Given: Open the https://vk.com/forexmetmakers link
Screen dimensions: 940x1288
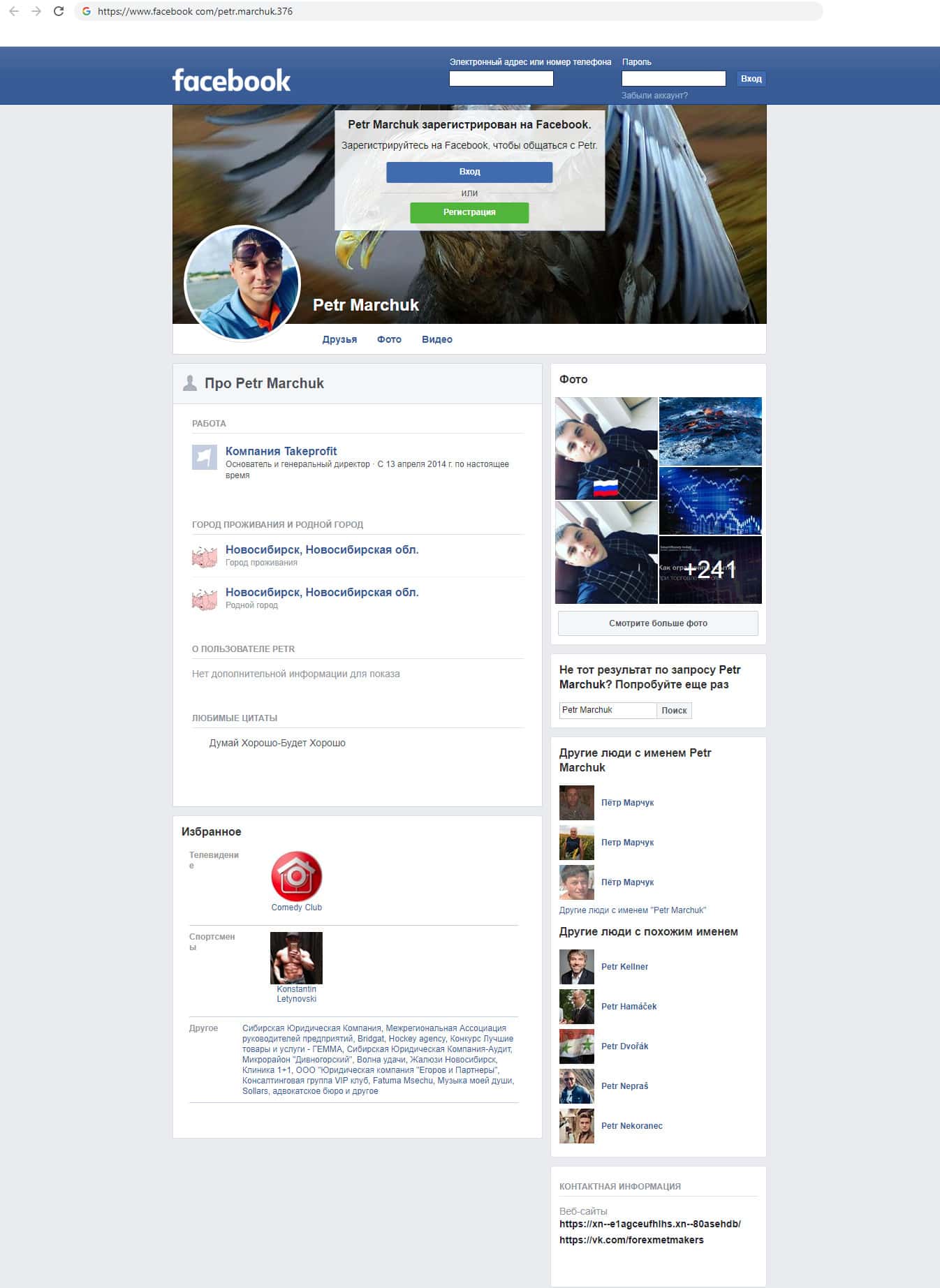Looking at the screenshot, I should coord(631,1240).
